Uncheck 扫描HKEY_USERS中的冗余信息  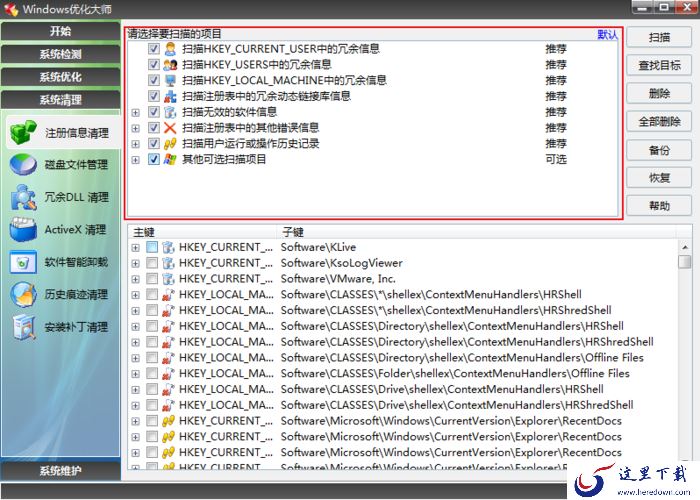point(154,65)
